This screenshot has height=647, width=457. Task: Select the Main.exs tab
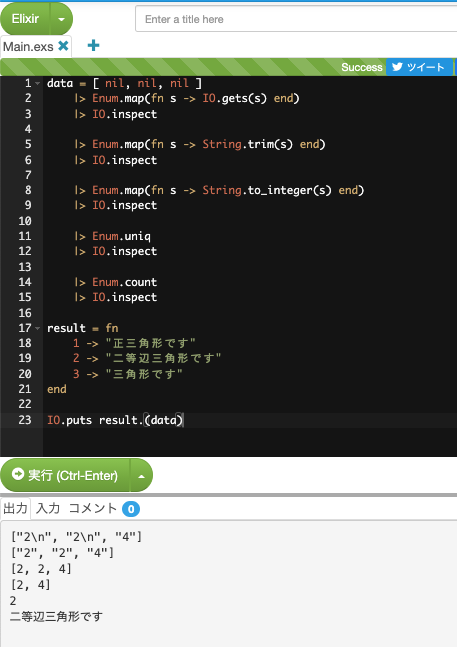coord(28,47)
